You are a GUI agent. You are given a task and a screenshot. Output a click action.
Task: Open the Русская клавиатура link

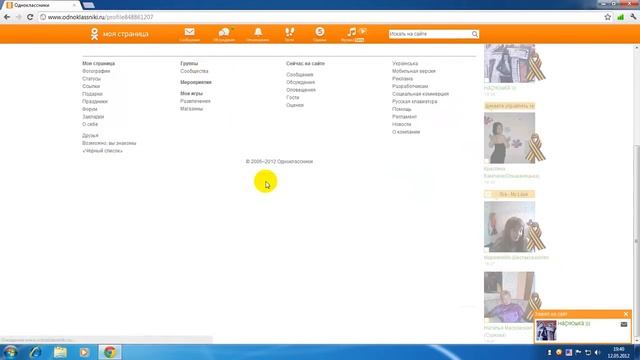click(x=415, y=101)
